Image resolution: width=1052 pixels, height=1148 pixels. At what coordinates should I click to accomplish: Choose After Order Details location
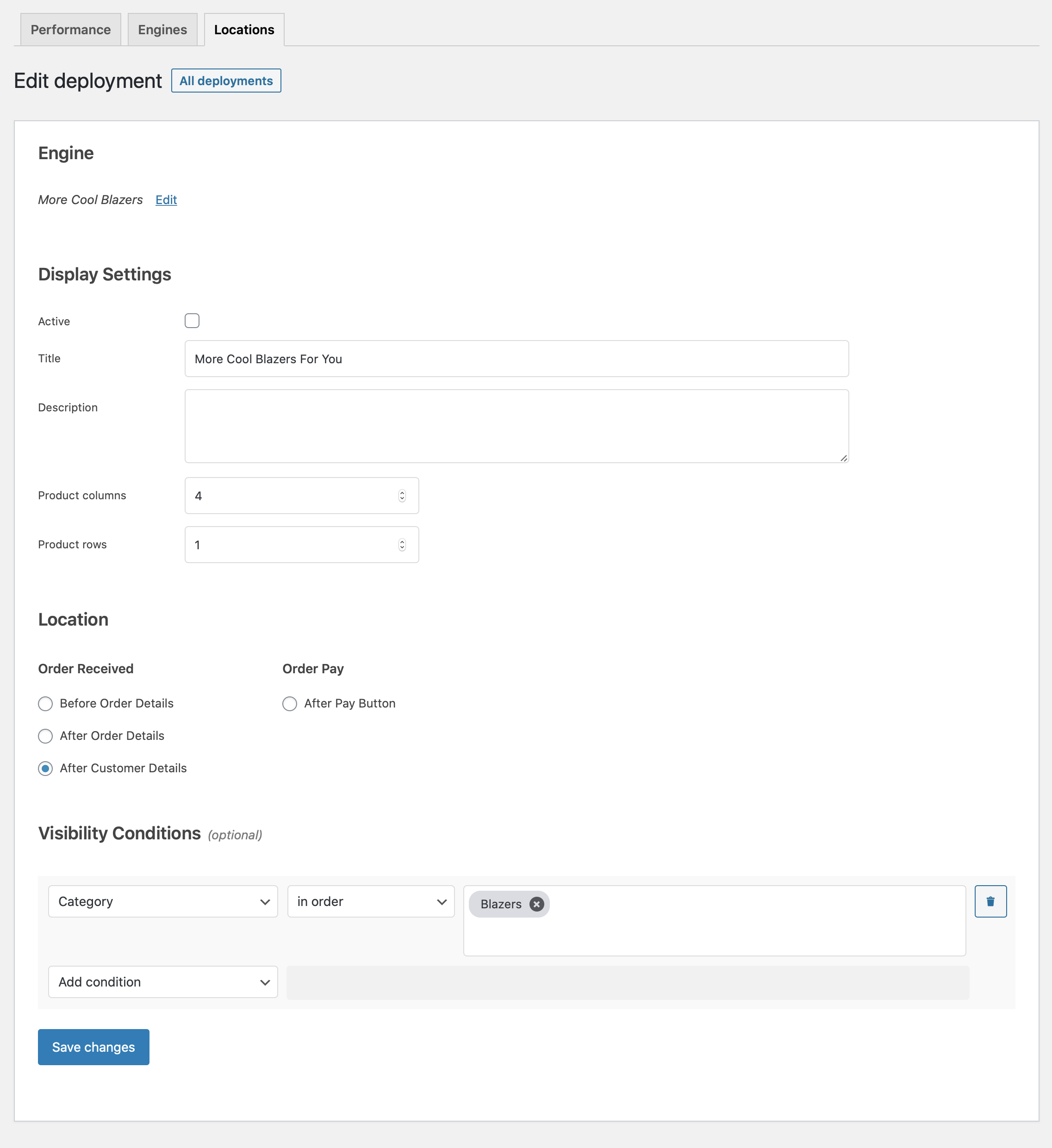click(x=45, y=736)
